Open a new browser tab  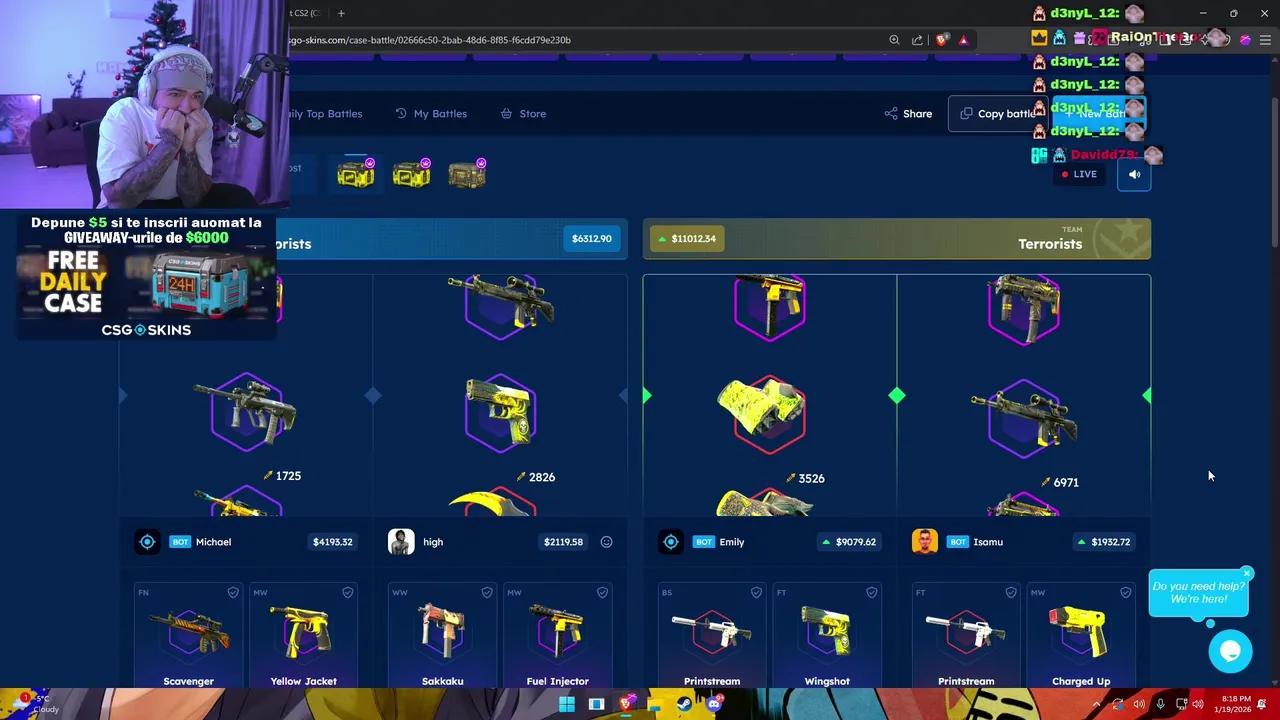[x=341, y=13]
